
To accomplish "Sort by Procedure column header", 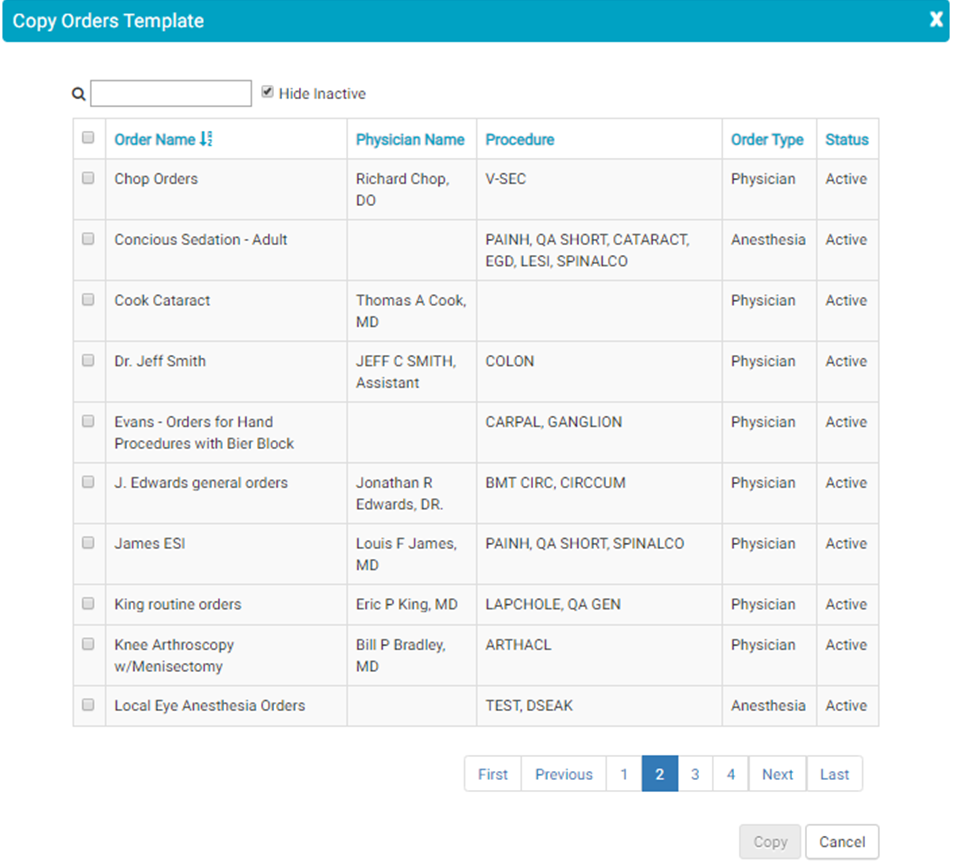I will (x=519, y=140).
